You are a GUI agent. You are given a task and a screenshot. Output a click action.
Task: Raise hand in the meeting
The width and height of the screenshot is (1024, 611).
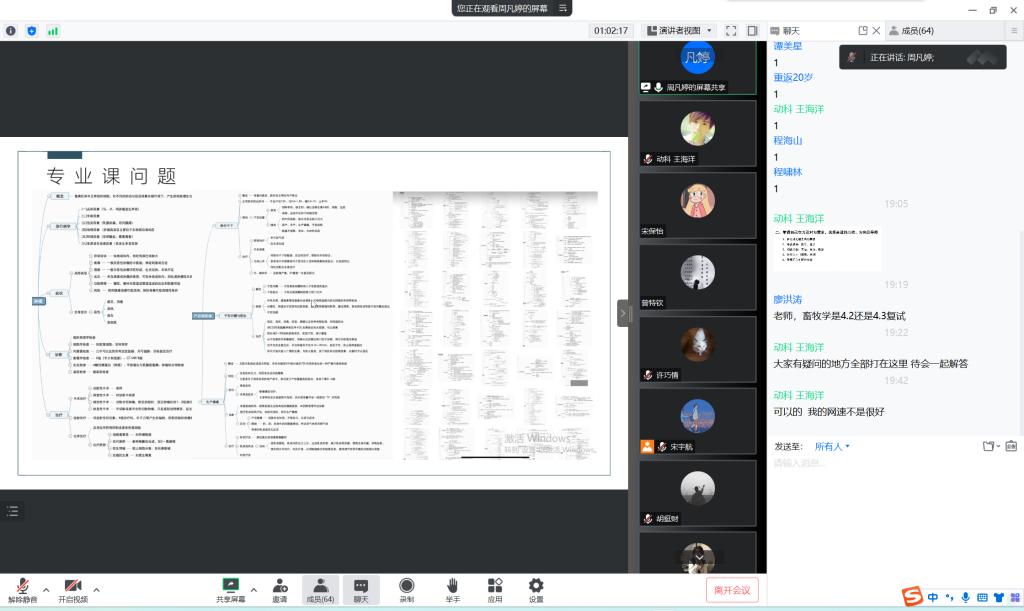click(452, 589)
